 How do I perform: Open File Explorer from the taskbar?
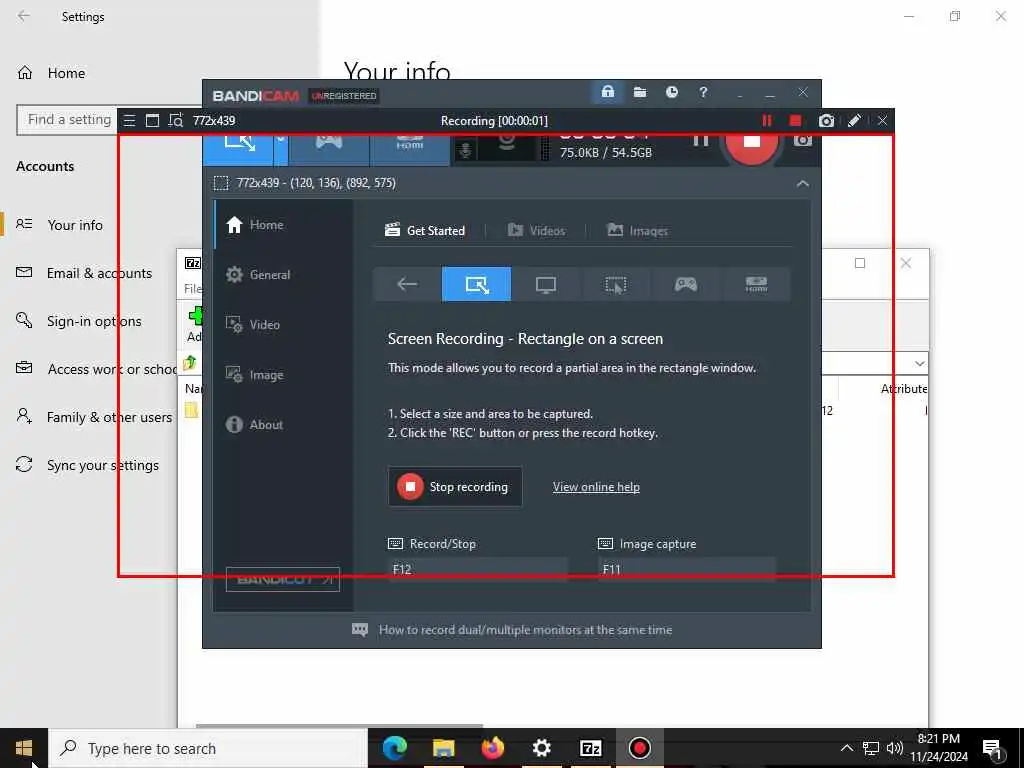coord(443,748)
